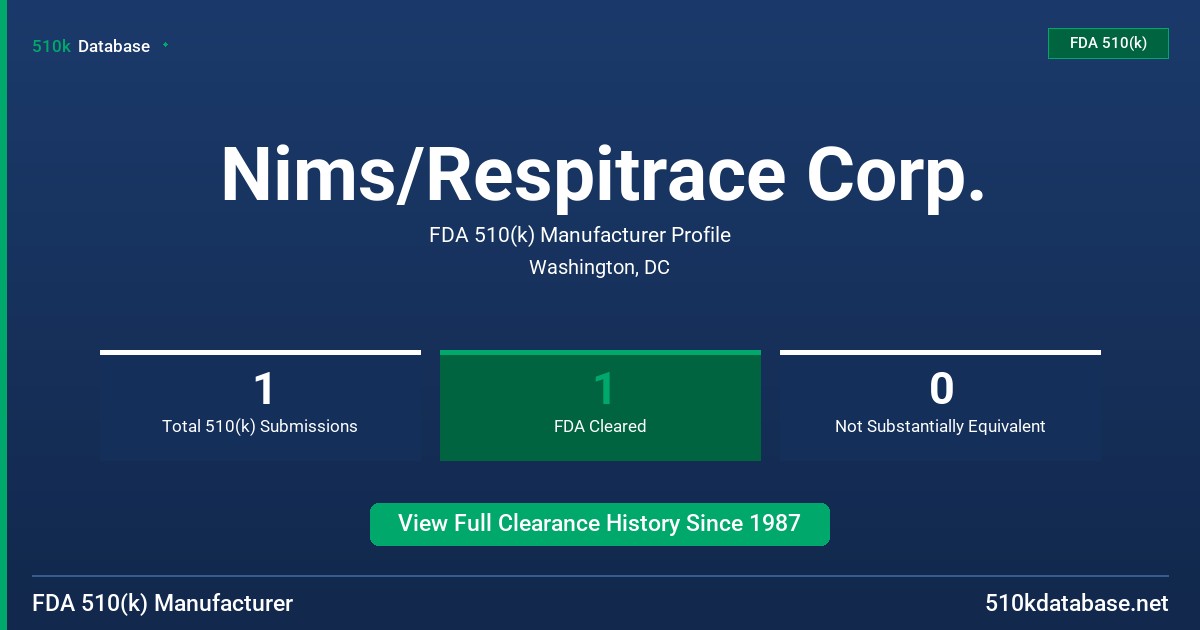Select the Nims/Respitrace Corp. heading

(x=603, y=175)
